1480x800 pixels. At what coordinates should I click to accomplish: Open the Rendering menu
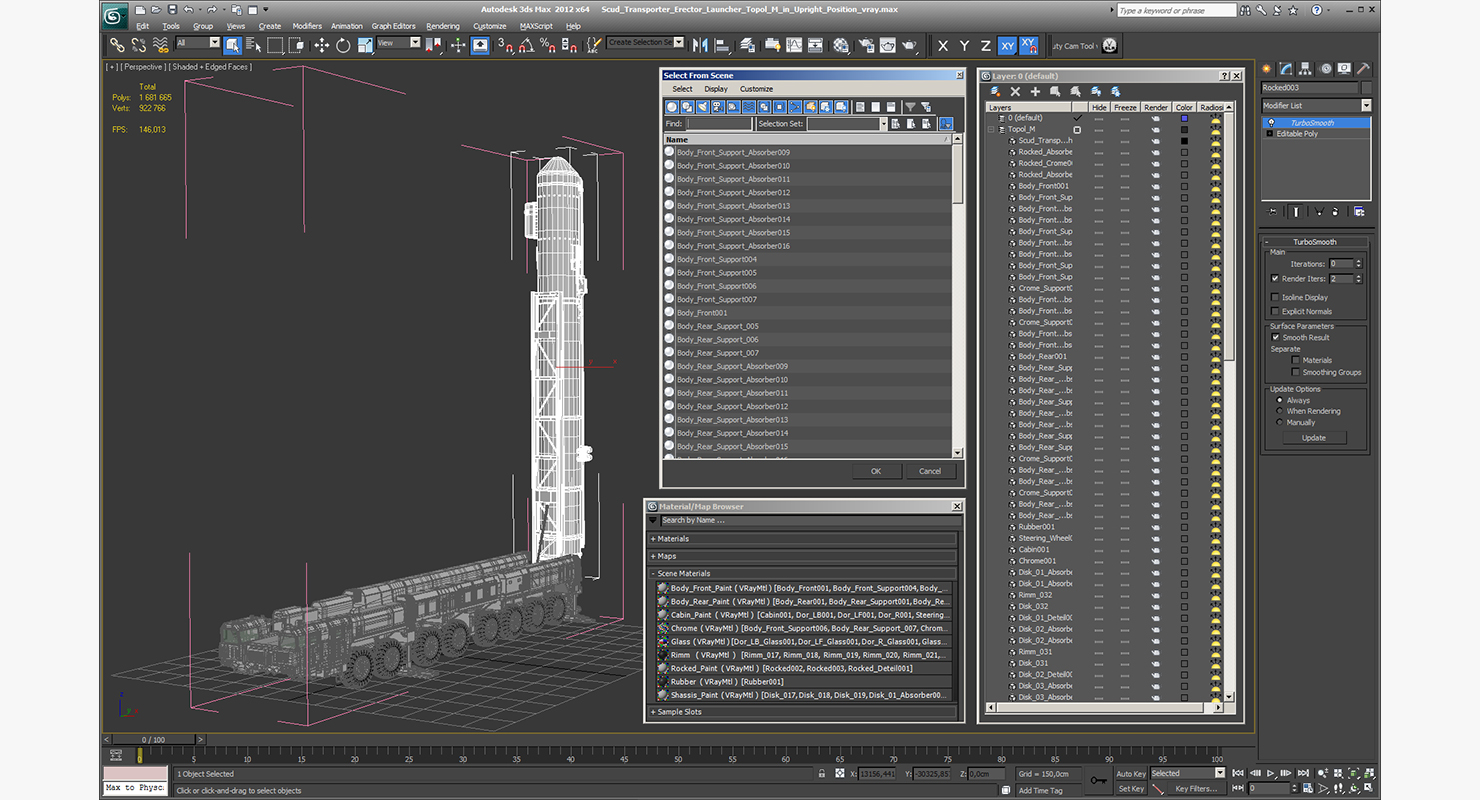[443, 26]
